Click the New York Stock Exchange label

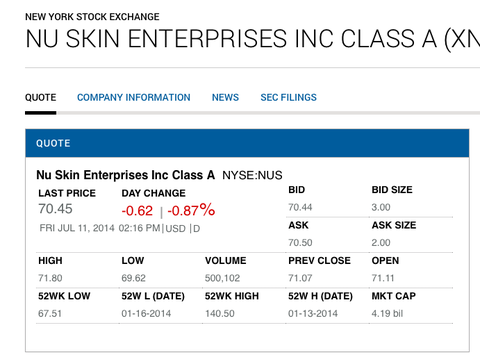click(92, 17)
